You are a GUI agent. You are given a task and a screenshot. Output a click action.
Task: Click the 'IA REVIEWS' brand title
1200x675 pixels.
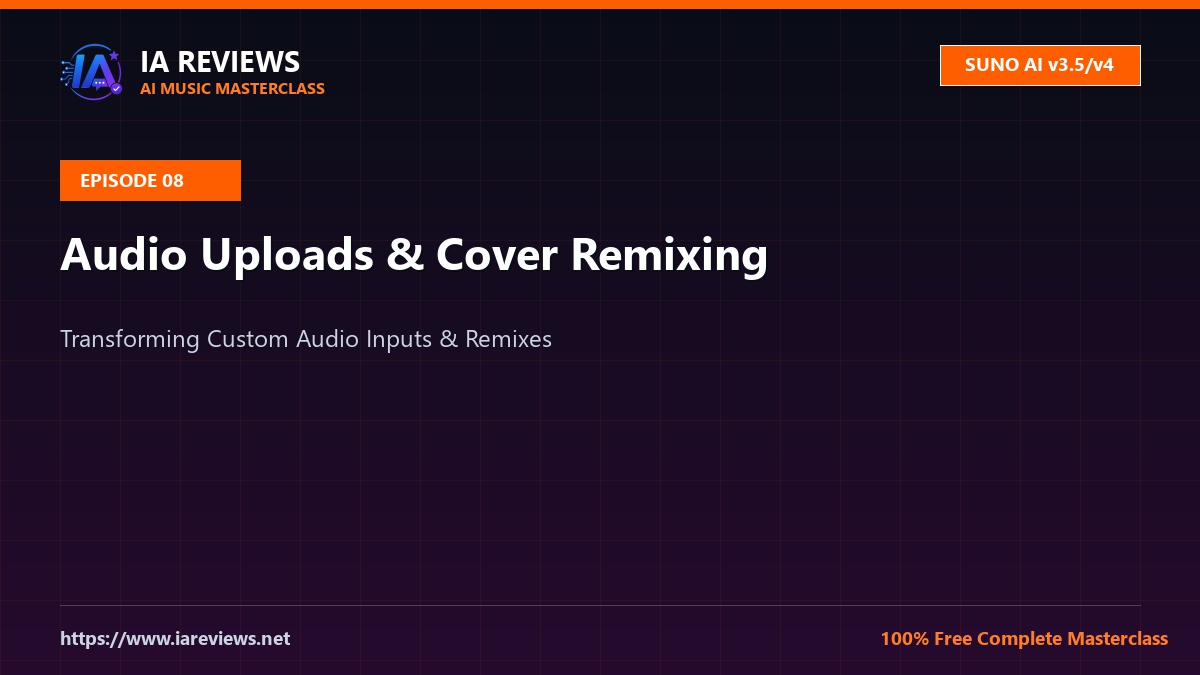220,61
